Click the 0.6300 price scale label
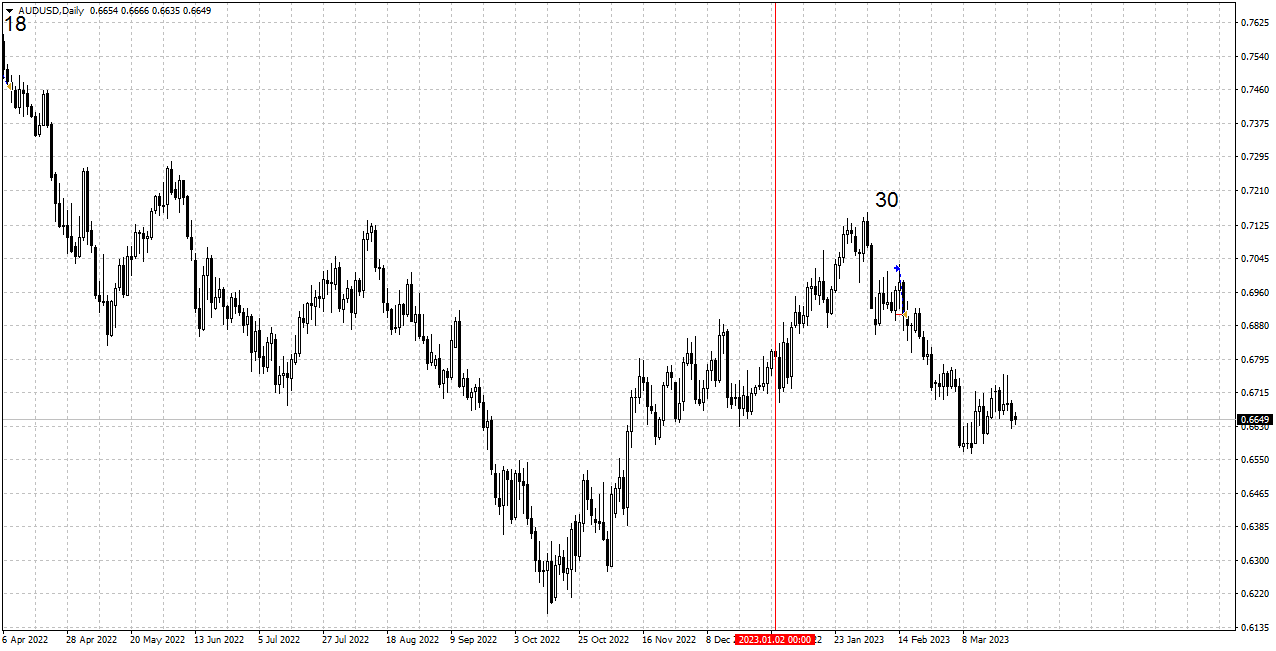The height and width of the screenshot is (651, 1276). click(1254, 561)
